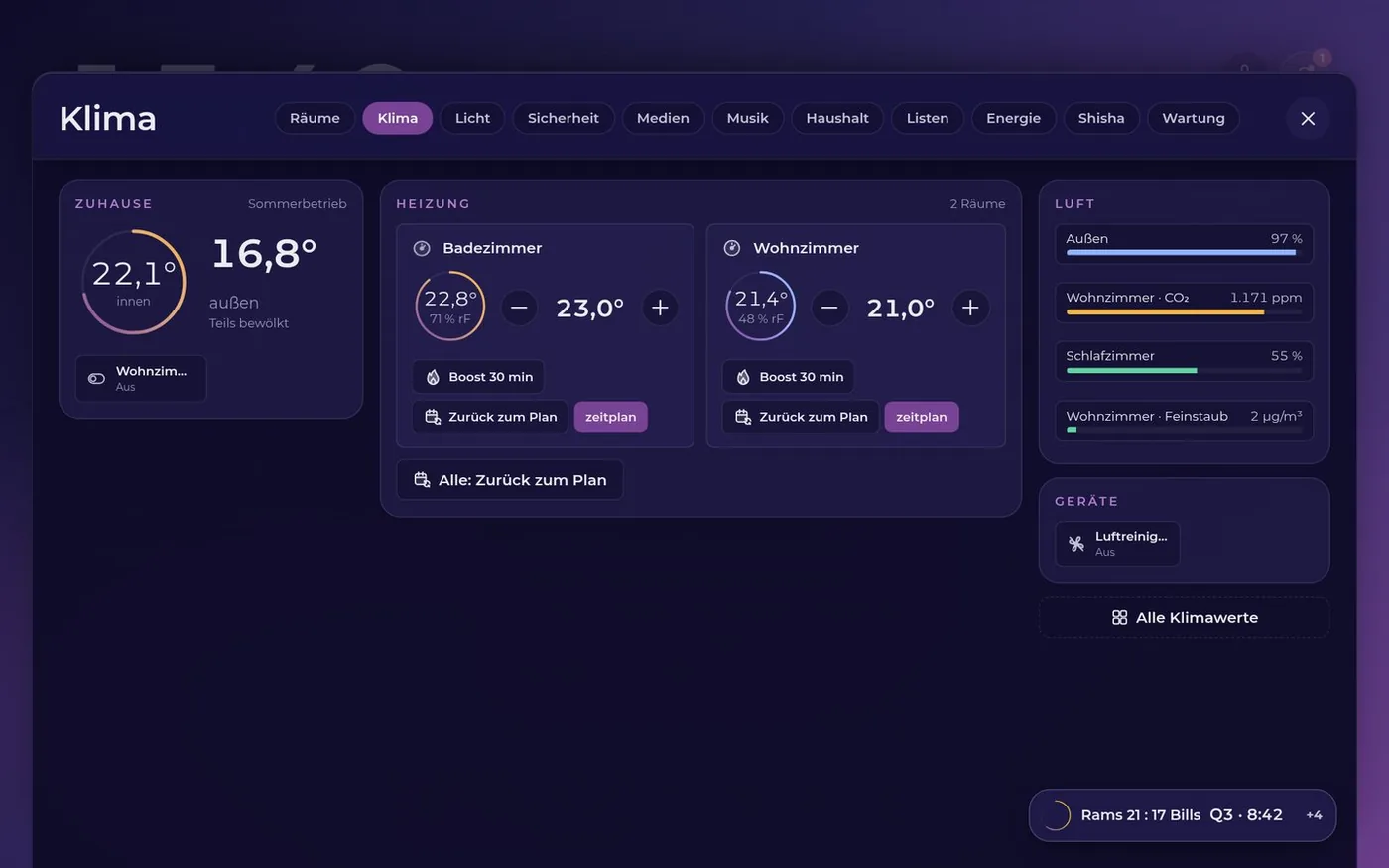
Task: Switch to the Energie tab
Action: point(1013,118)
